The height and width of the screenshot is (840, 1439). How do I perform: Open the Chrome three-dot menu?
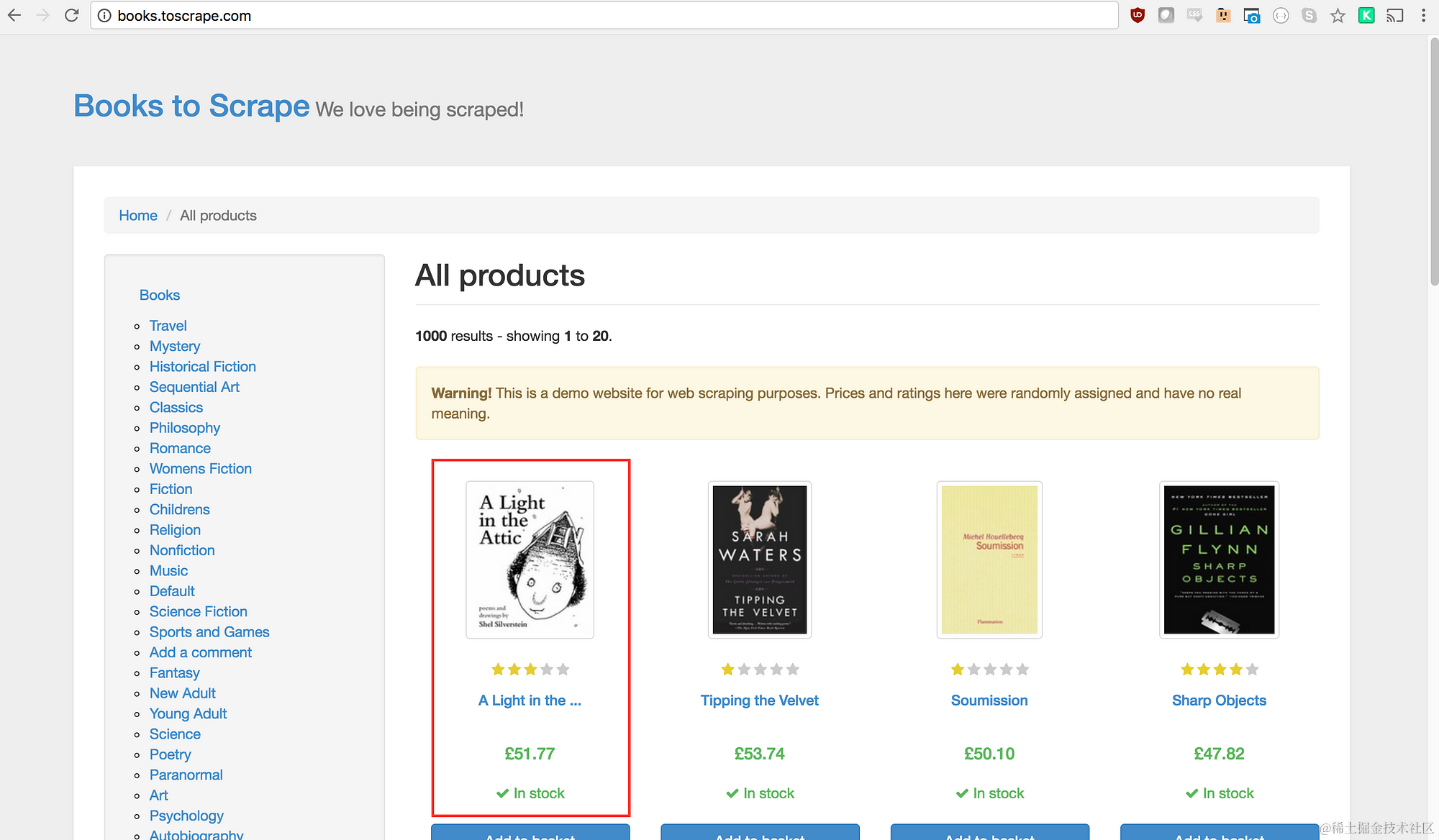click(x=1423, y=15)
